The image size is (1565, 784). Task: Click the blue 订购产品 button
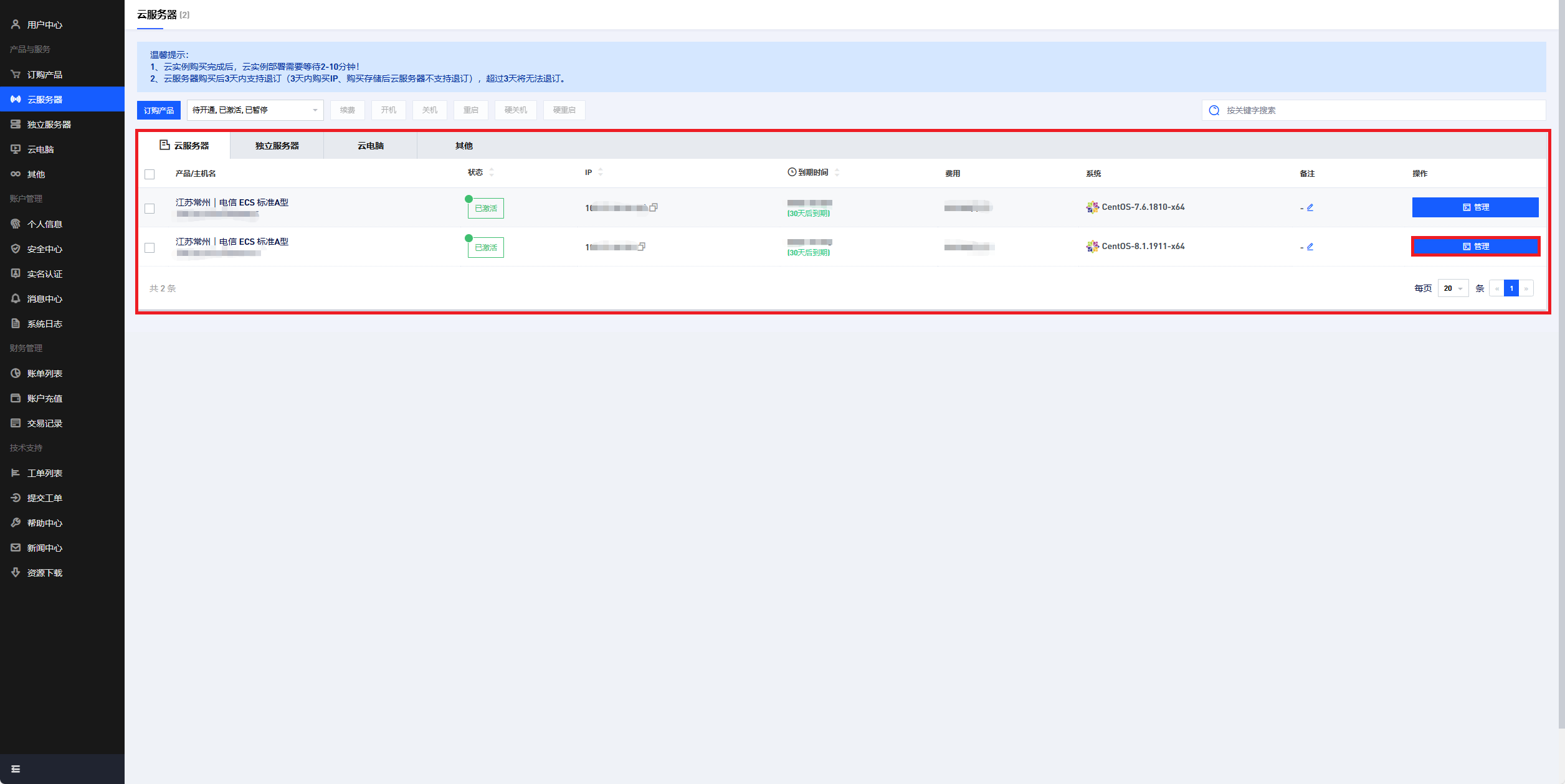[159, 110]
